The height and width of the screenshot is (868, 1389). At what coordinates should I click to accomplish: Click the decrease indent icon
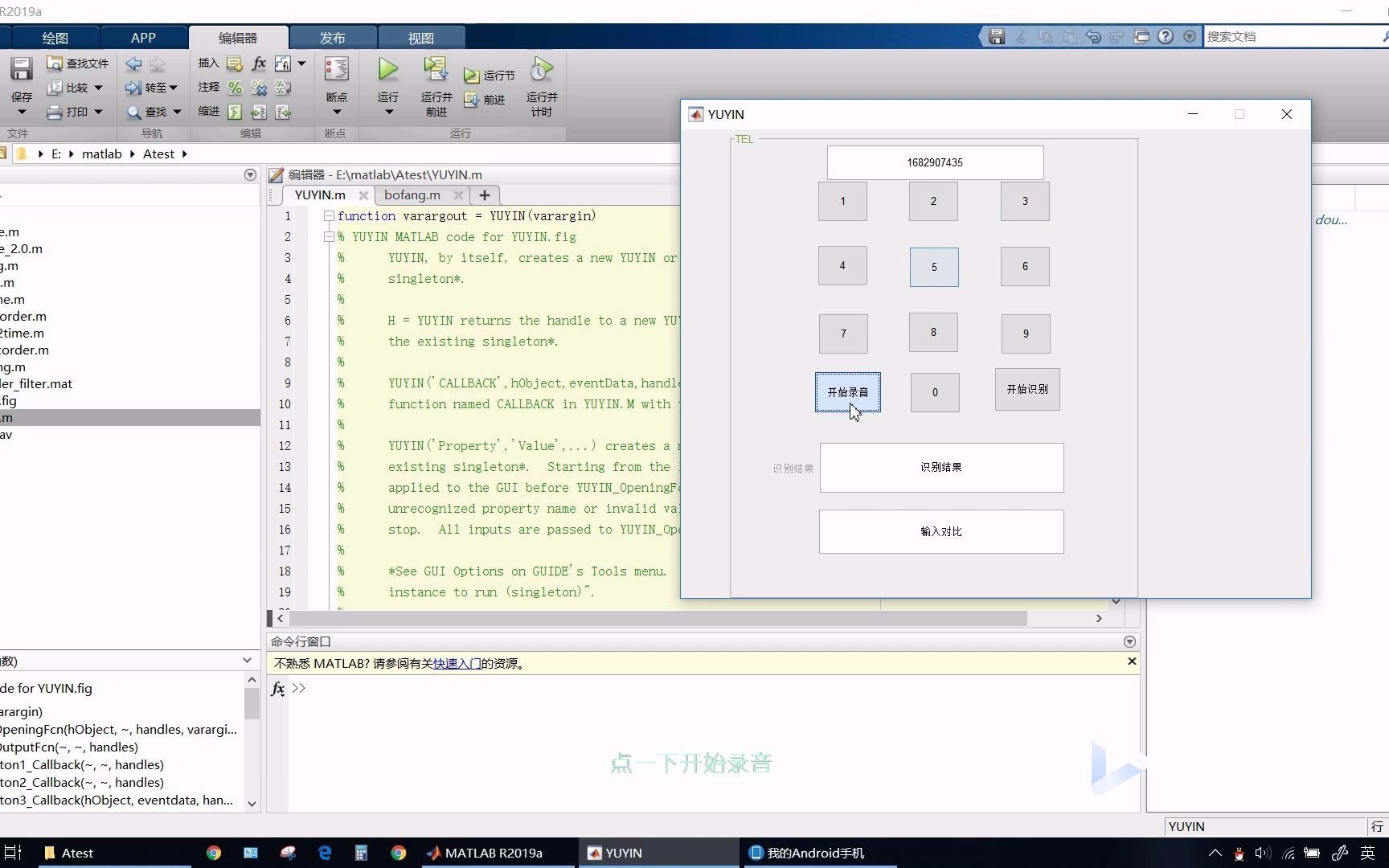pos(283,112)
